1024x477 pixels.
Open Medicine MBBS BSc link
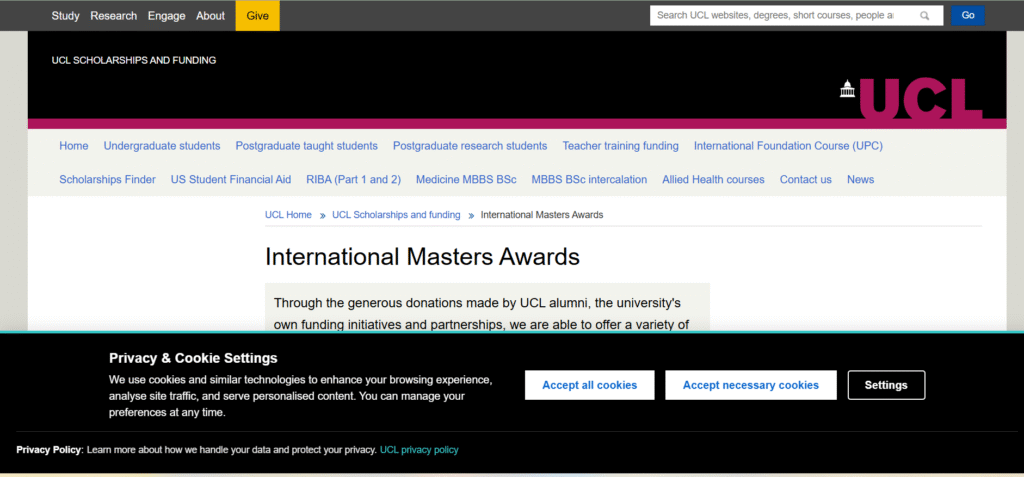click(466, 179)
